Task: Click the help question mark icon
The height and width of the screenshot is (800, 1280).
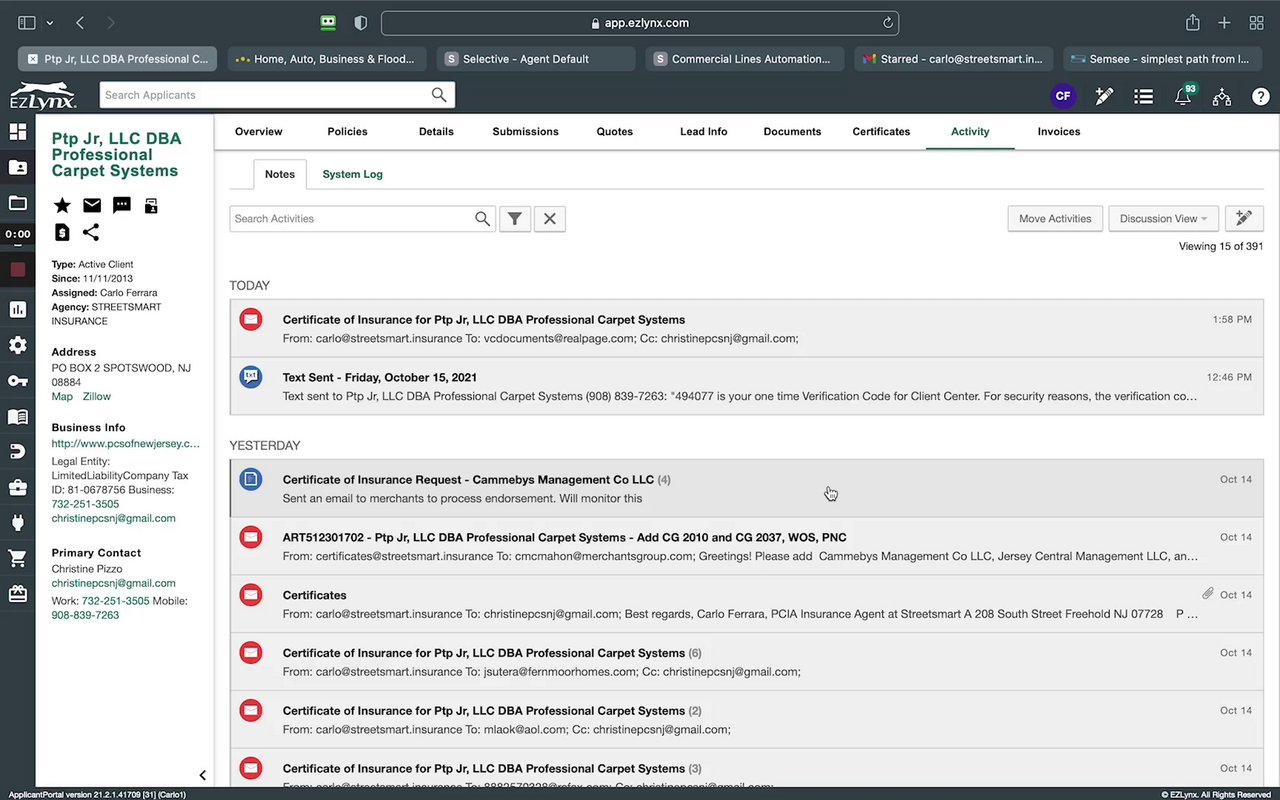Action: click(x=1261, y=96)
